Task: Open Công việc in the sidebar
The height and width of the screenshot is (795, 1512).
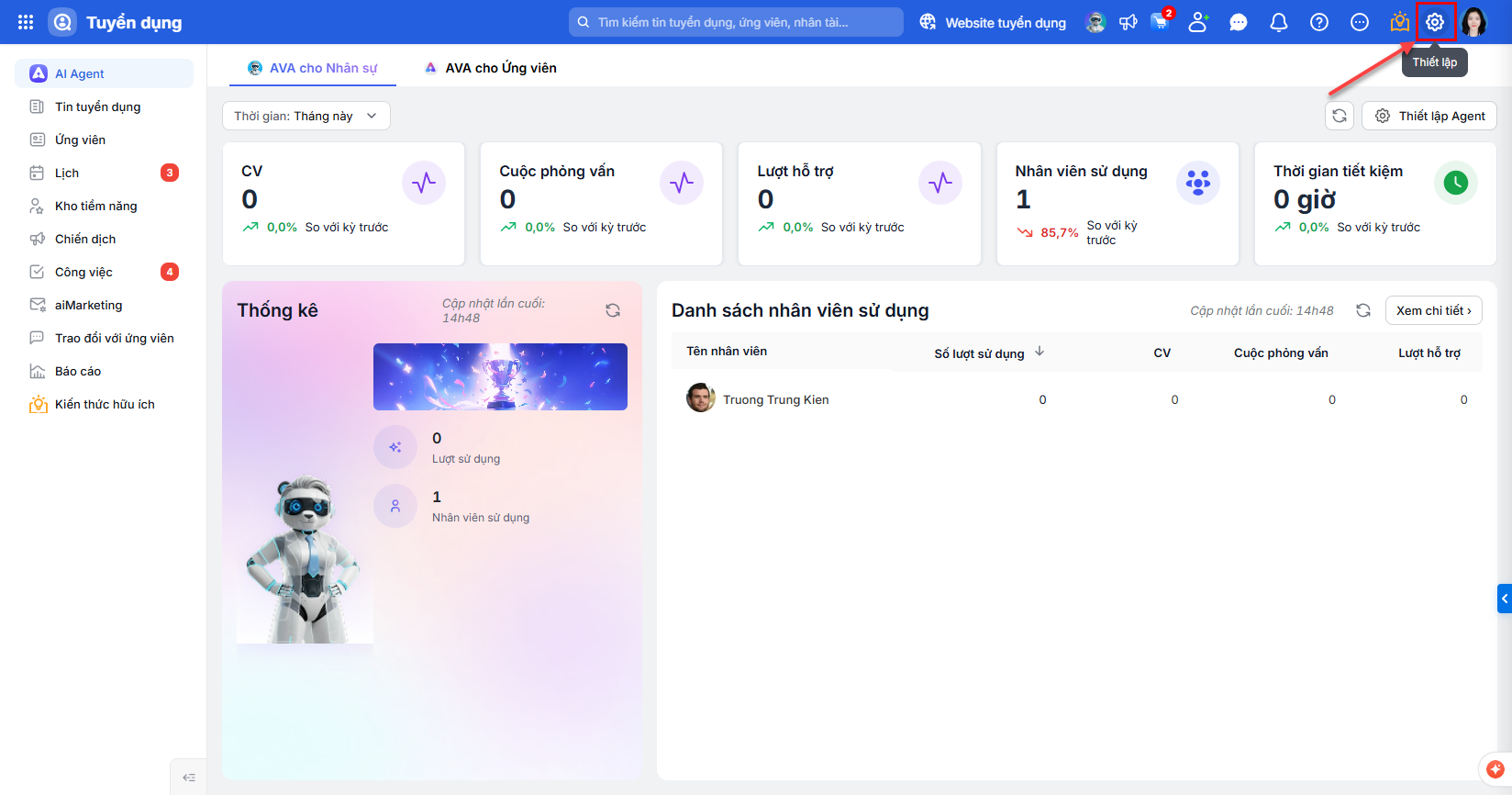Action: [105, 272]
